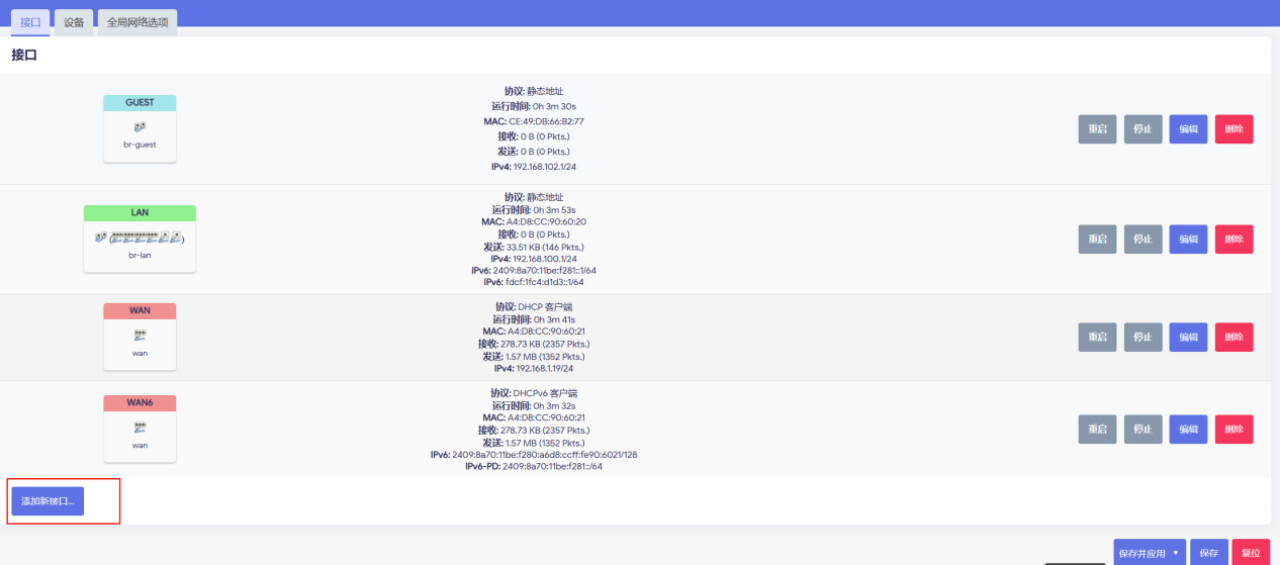Screen dimensions: 1280x565
Task: Click the GUEST MAC address CE:49:DB:66:B2:77
Action: (546, 121)
